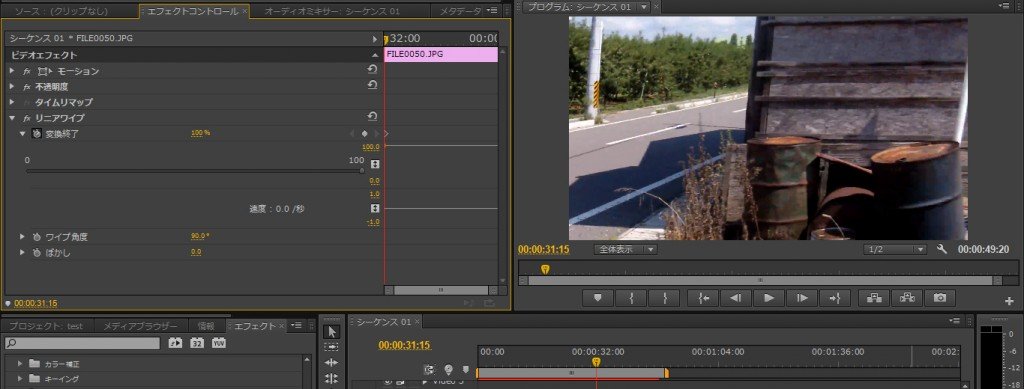The image size is (1024, 389).
Task: Filter effects by accelerated effects icon
Action: [175, 343]
